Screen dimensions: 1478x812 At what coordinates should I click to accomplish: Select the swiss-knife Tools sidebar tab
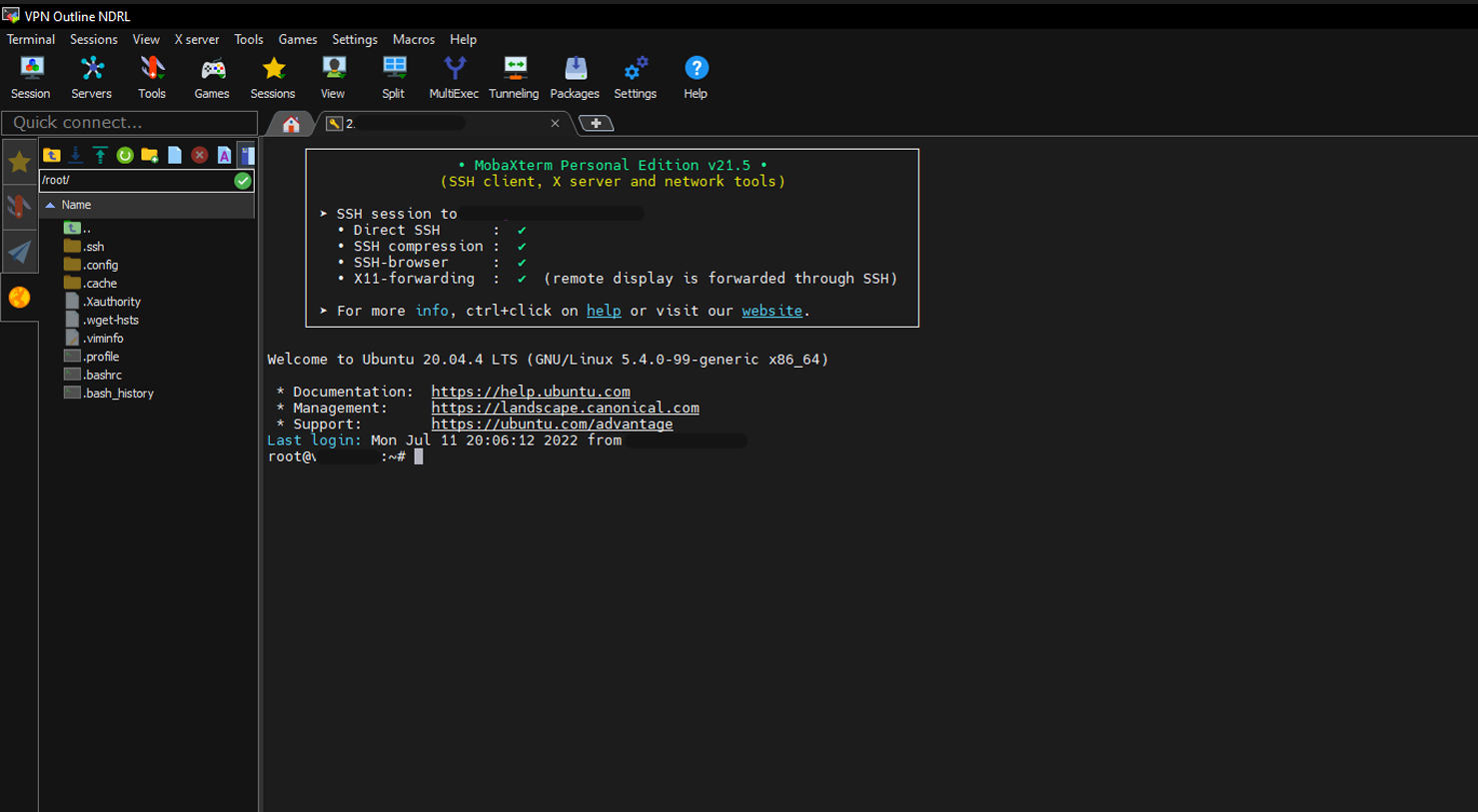pos(19,207)
